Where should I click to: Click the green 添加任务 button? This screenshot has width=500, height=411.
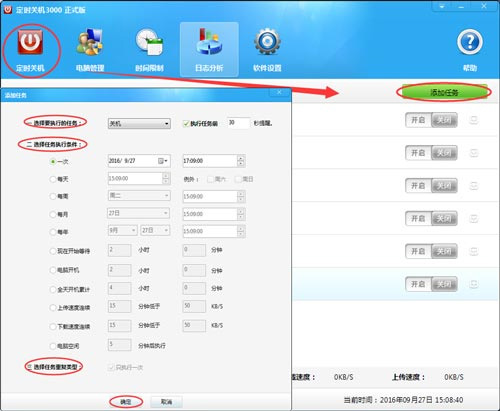444,92
